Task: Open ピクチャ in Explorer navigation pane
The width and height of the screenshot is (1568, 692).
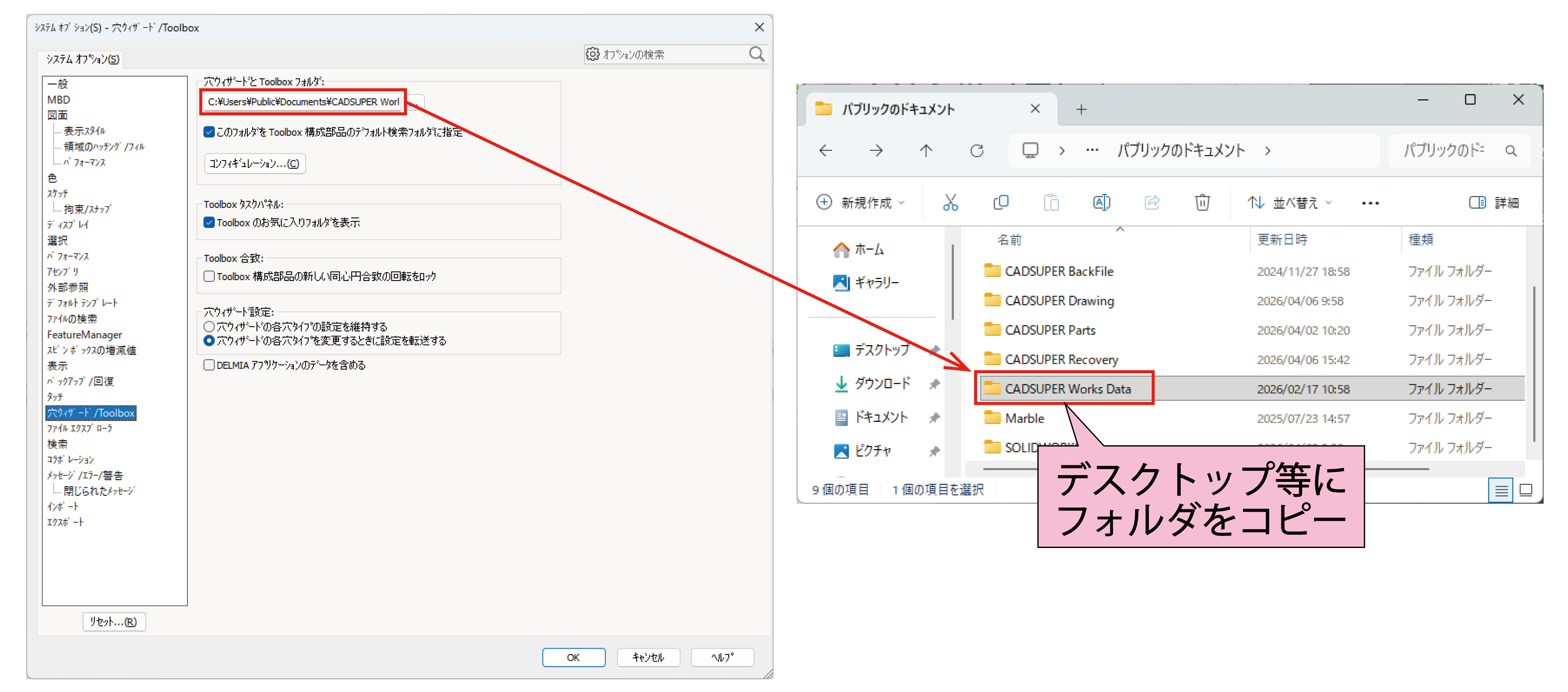Action: (862, 451)
